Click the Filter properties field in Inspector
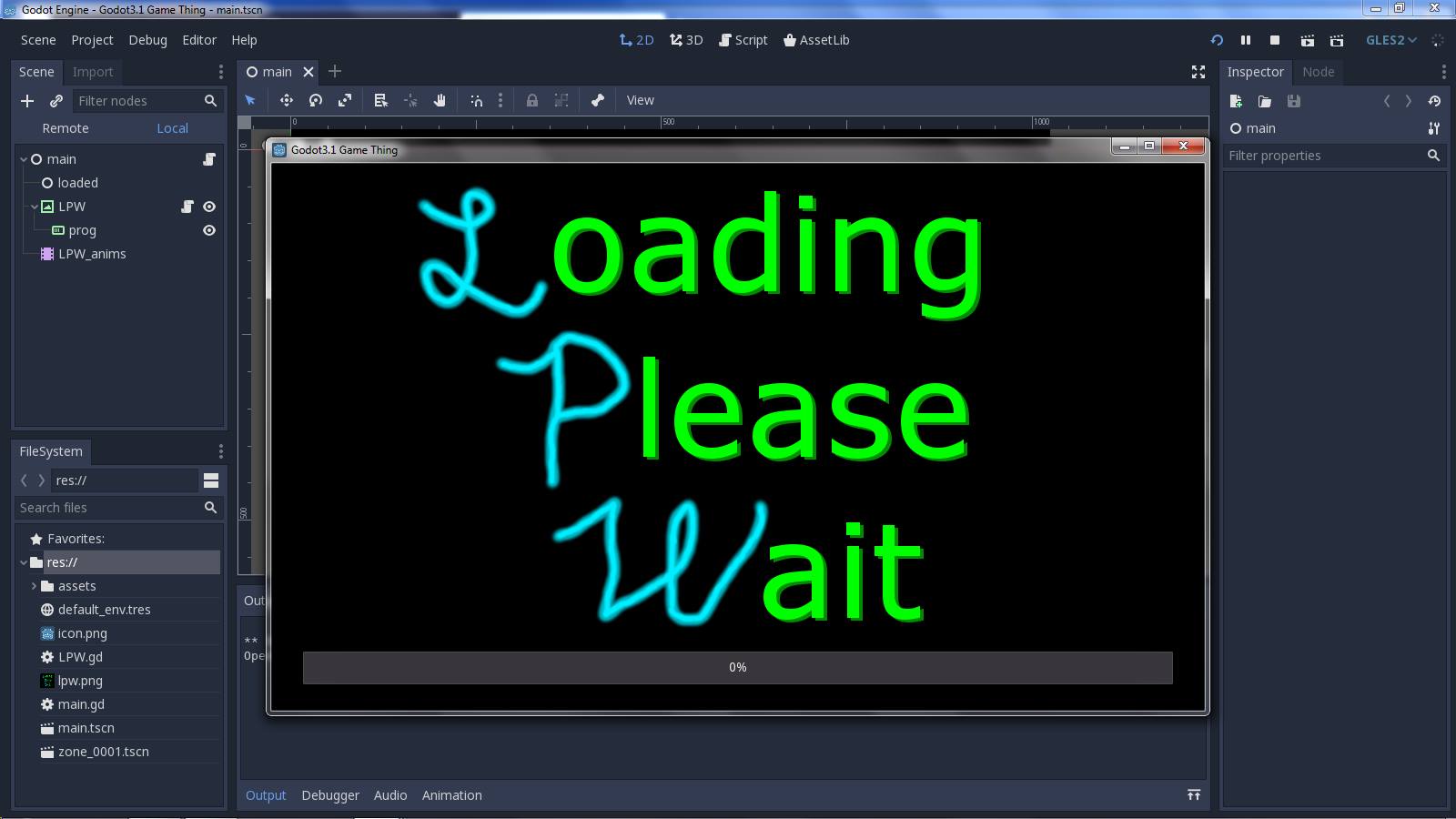The width and height of the screenshot is (1456, 819). click(1334, 156)
